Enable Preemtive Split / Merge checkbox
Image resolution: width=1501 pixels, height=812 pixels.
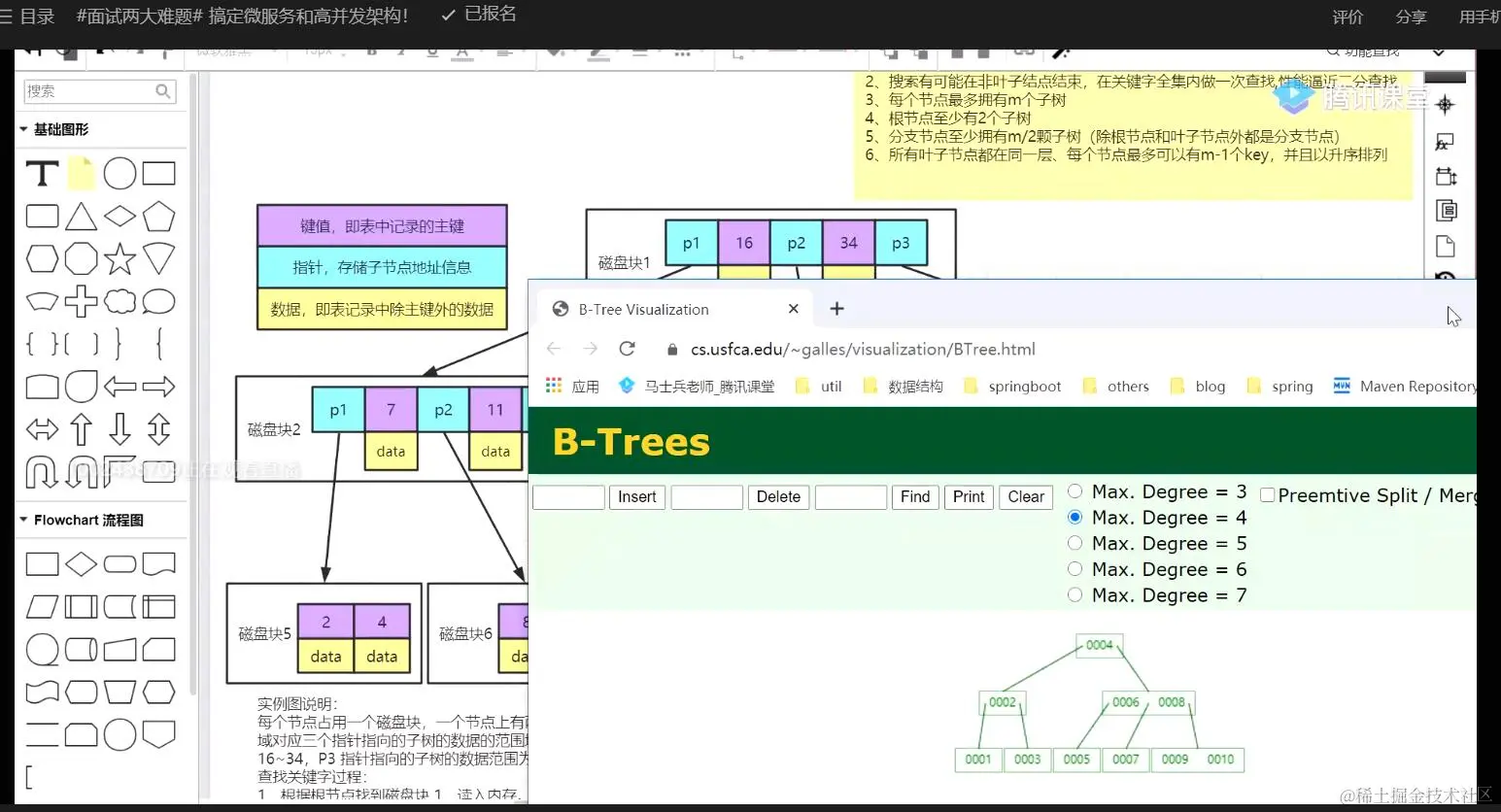(1267, 495)
